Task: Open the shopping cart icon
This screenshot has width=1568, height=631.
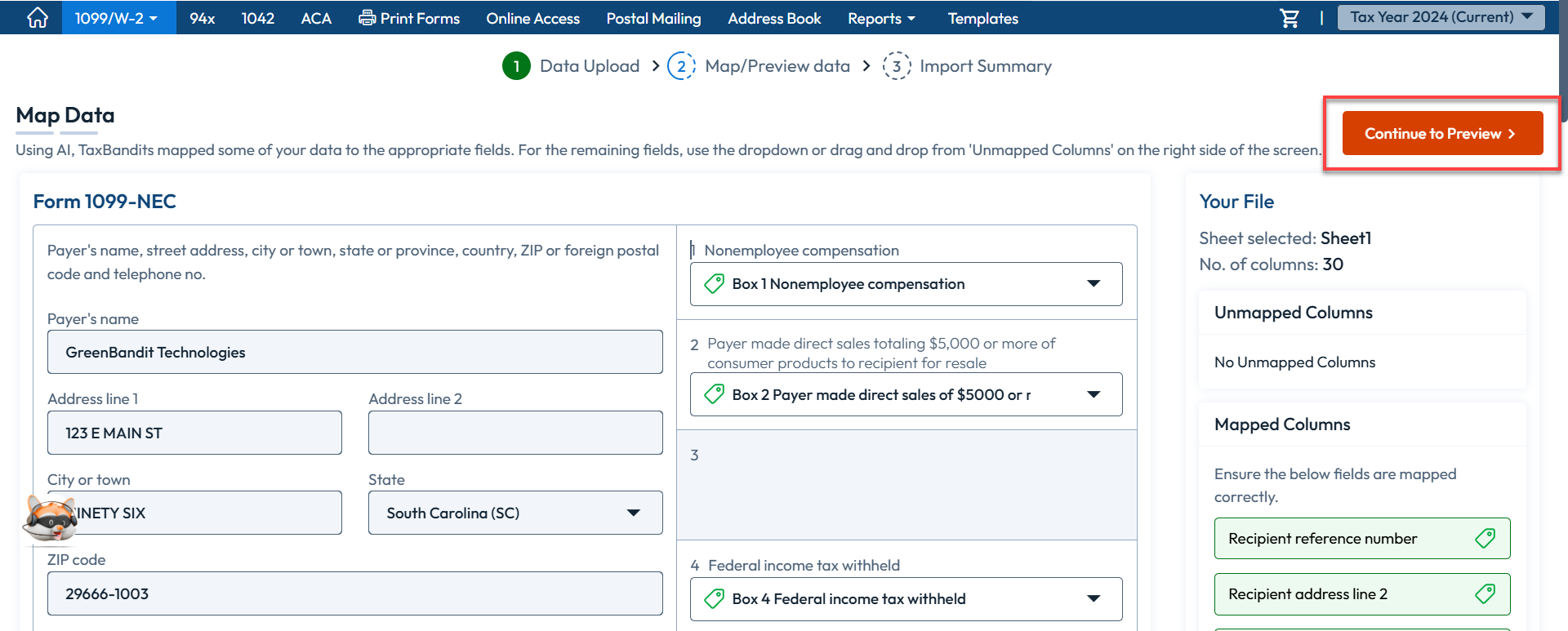Action: tap(1290, 18)
